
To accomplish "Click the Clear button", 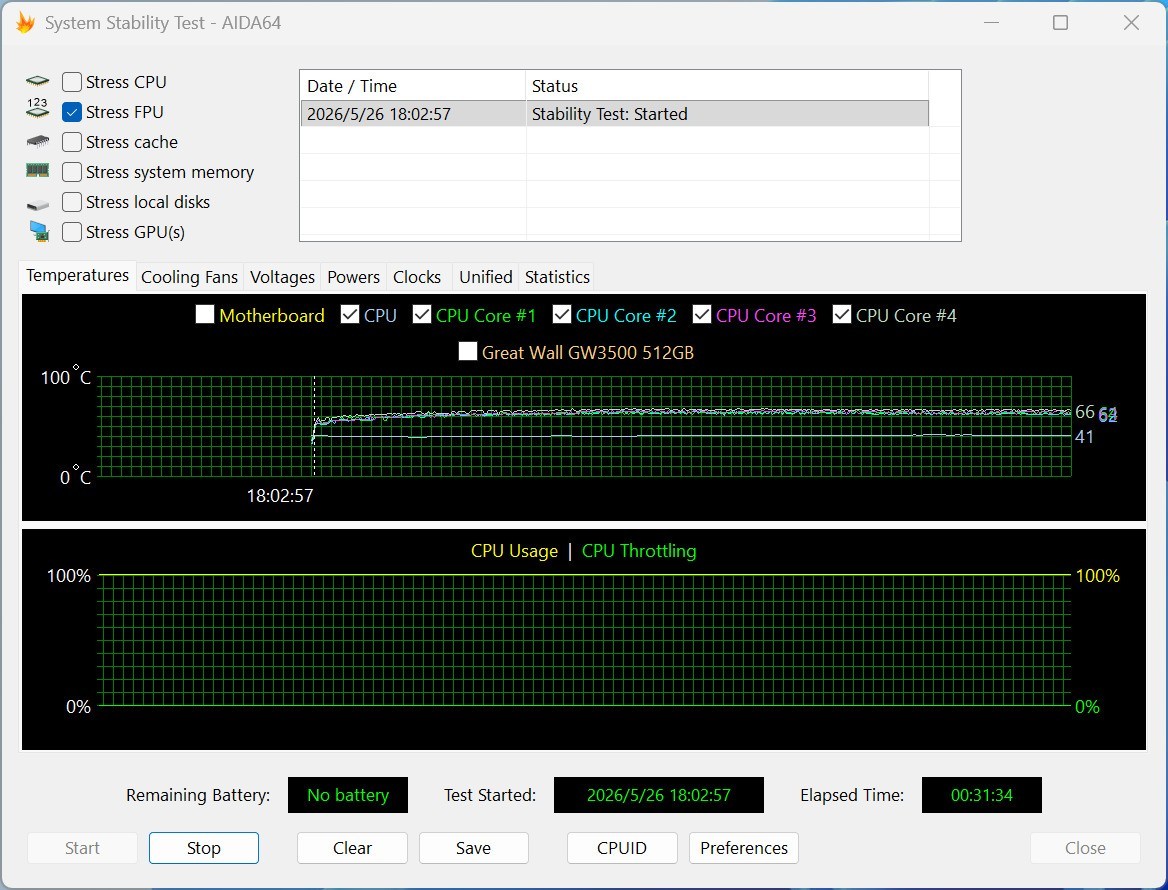I will (352, 848).
